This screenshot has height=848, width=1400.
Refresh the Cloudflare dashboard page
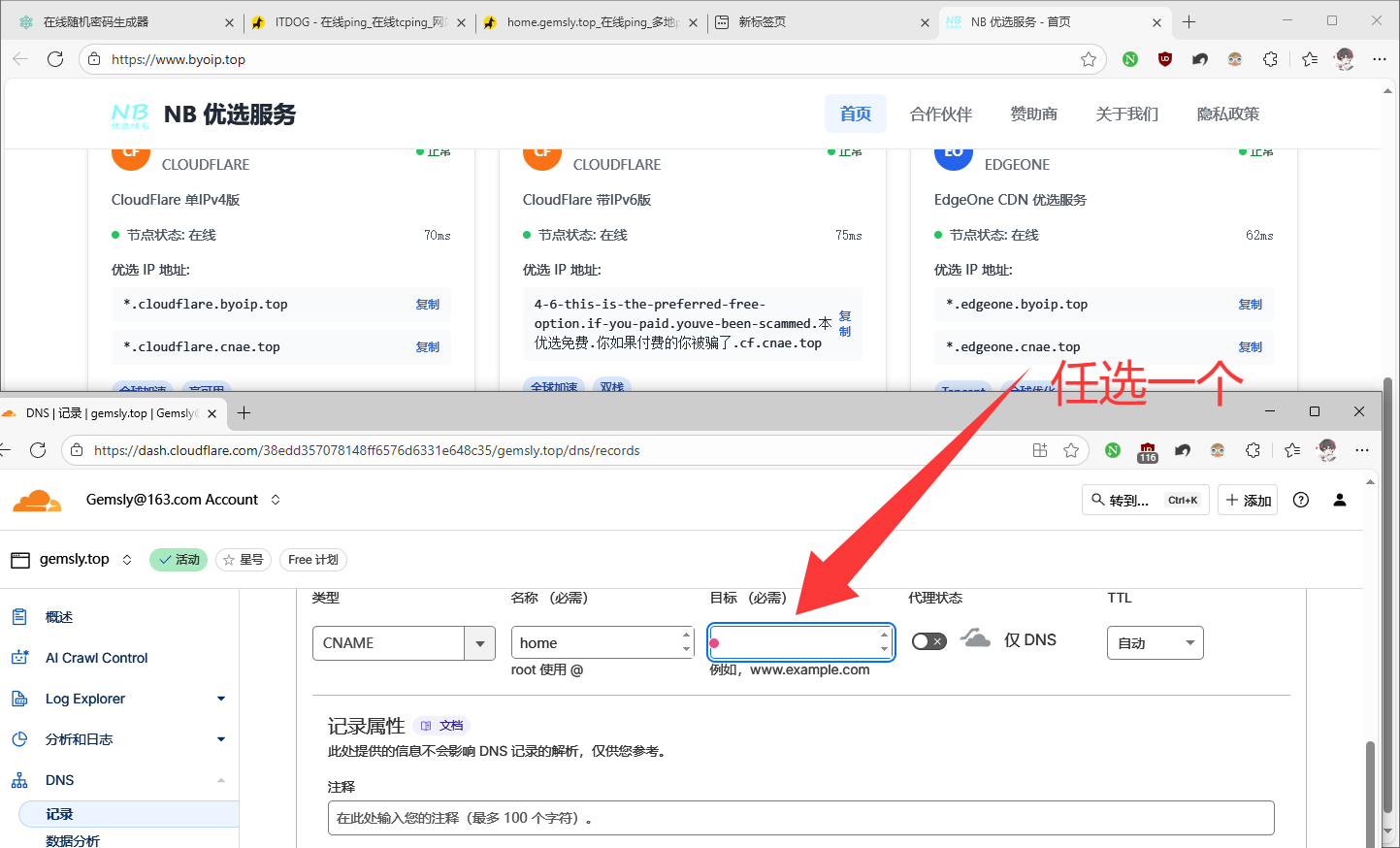tap(38, 450)
